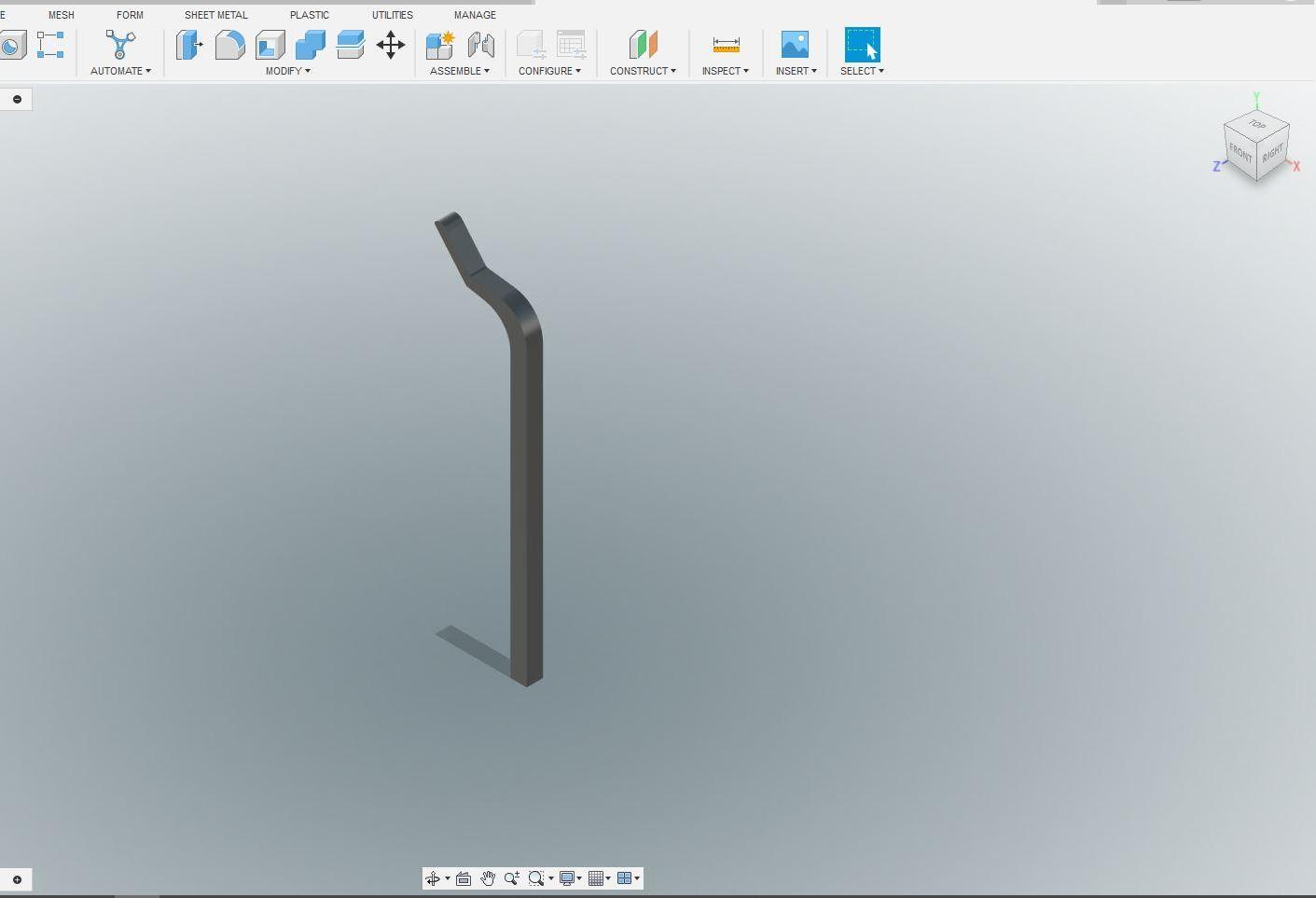Open the Utilities tab

pyautogui.click(x=392, y=14)
